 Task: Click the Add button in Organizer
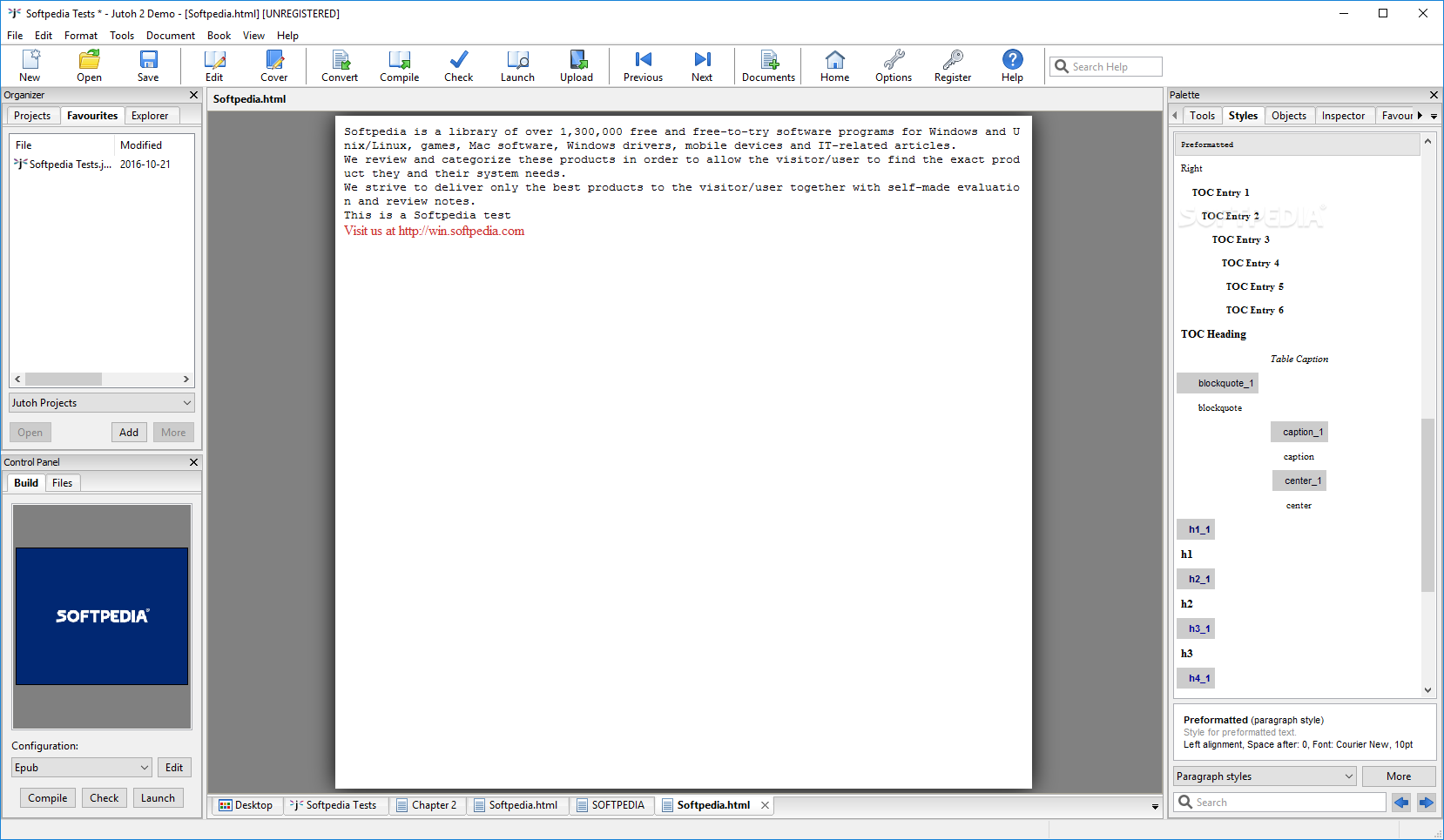129,433
